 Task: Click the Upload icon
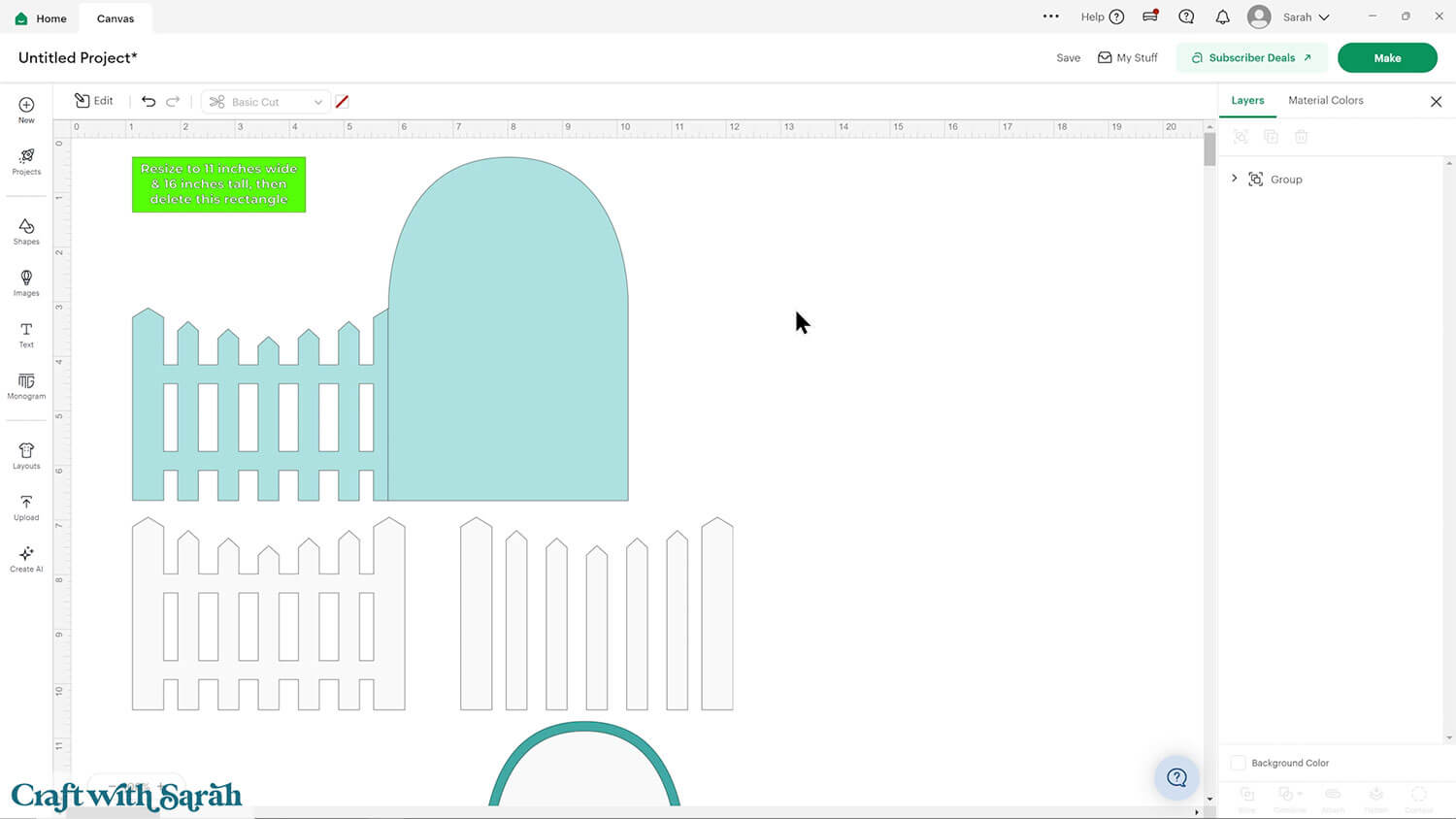(26, 507)
